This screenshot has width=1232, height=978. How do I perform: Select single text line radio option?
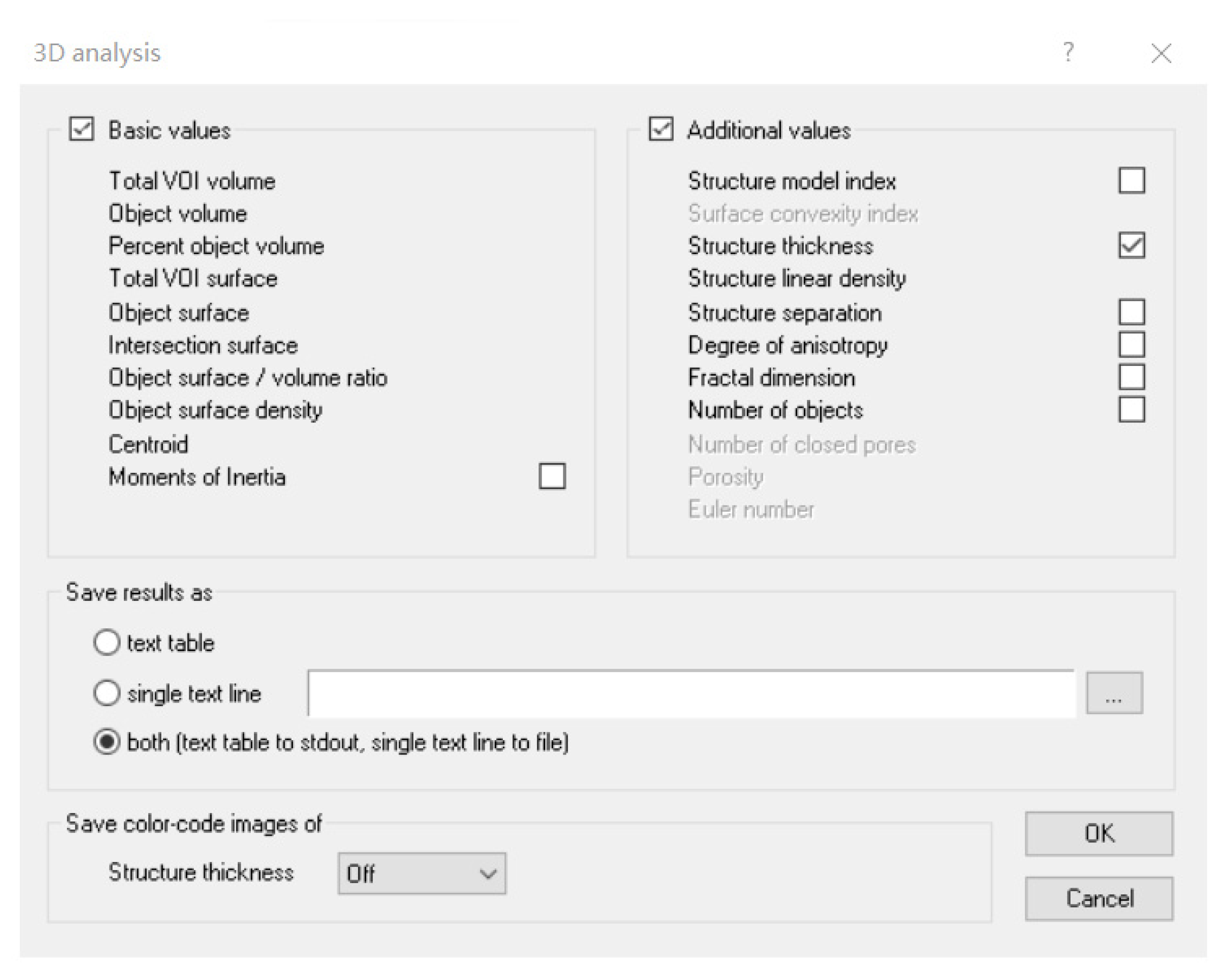pyautogui.click(x=107, y=693)
